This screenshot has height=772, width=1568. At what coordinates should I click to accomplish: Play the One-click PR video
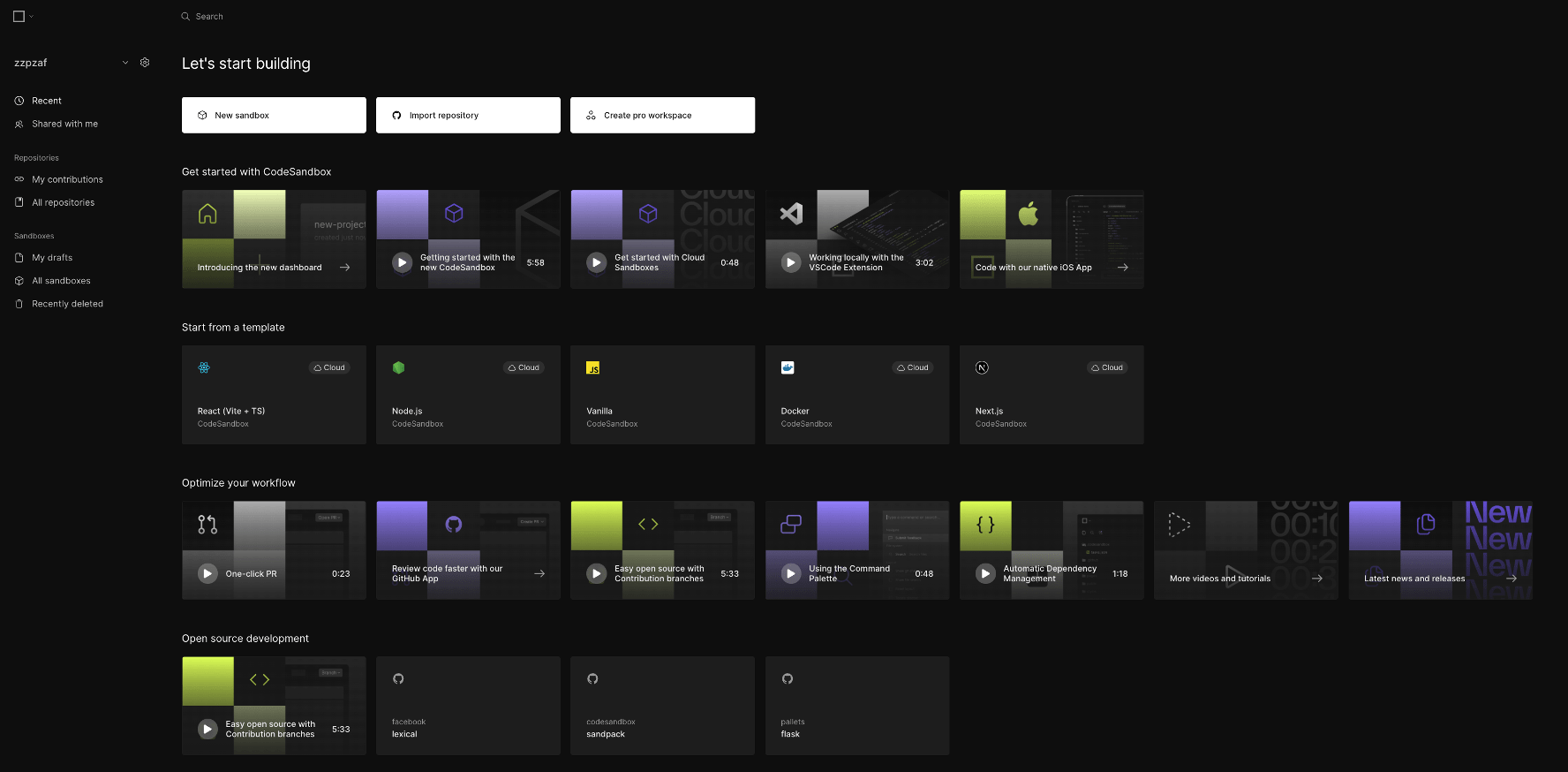(x=207, y=573)
